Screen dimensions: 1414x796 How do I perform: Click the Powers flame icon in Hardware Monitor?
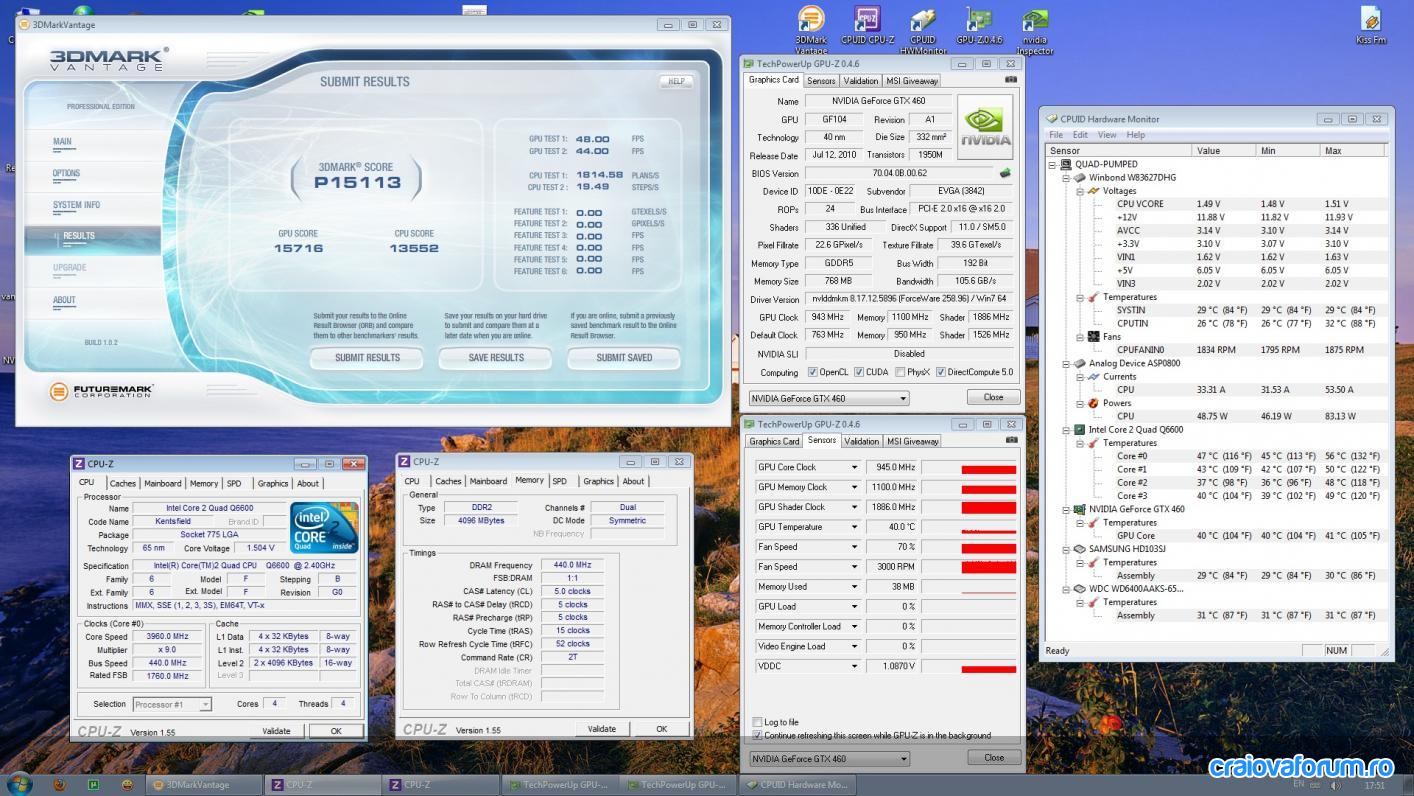(x=1093, y=403)
